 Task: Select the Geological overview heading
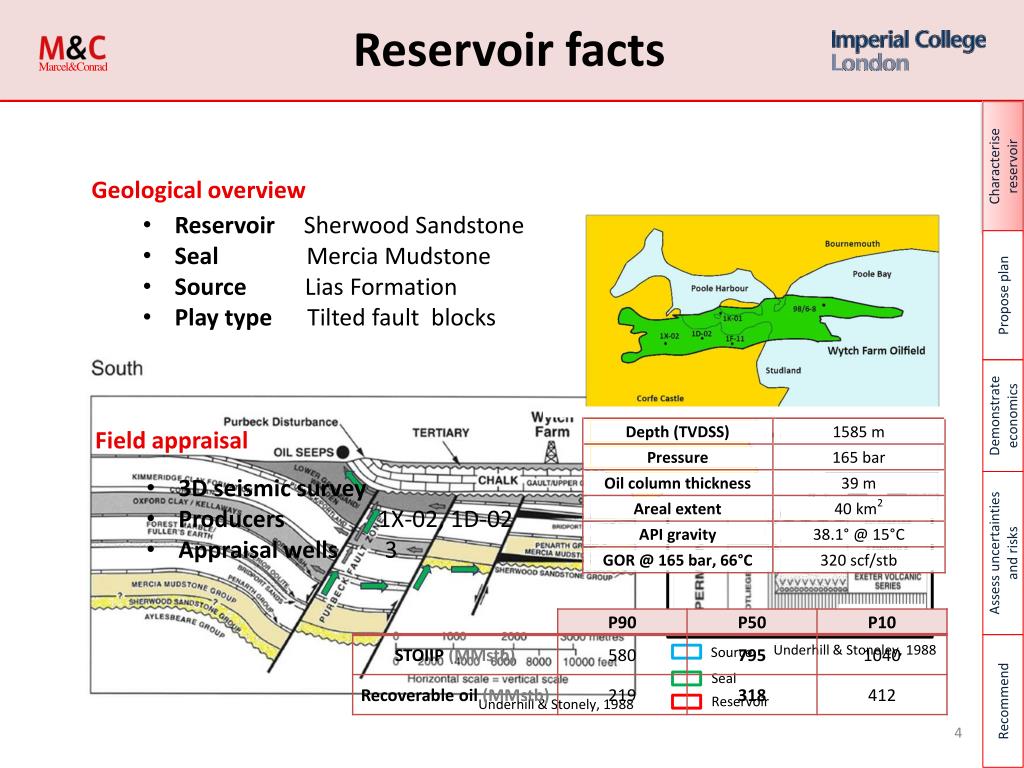pos(198,190)
